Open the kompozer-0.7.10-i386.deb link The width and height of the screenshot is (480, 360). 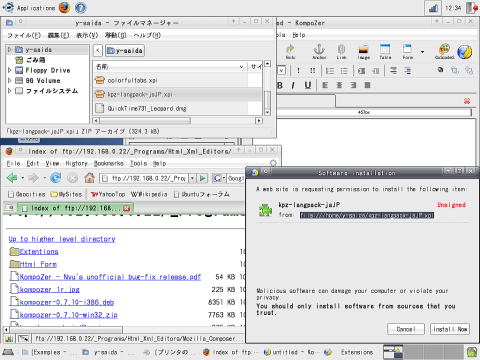pos(67,302)
